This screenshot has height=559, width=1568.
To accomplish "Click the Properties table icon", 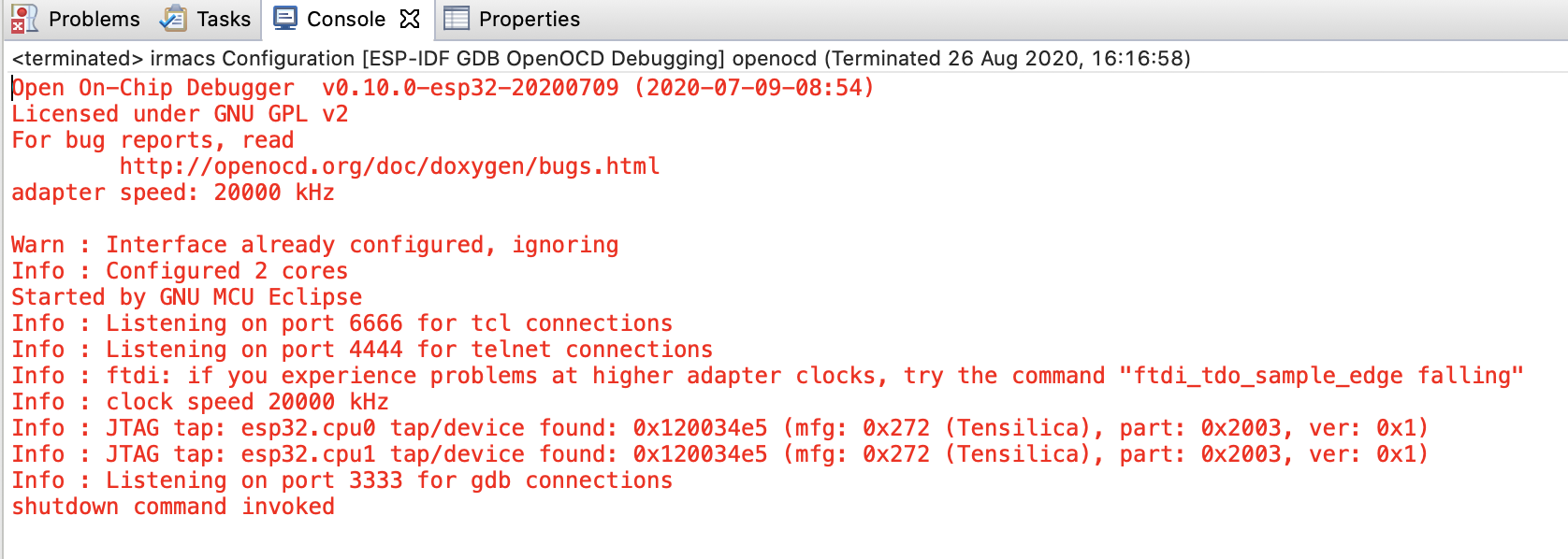I will pos(456,18).
